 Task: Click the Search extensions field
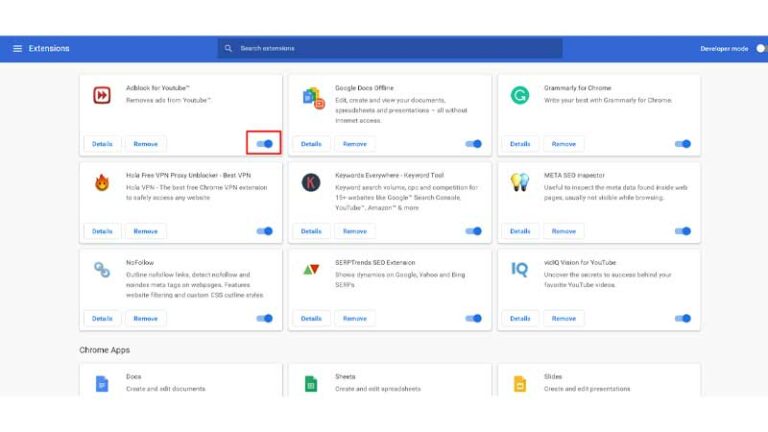390,48
